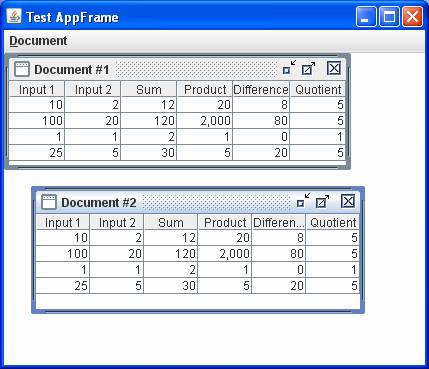The width and height of the screenshot is (429, 369).
Task: Select Sum cell 30 in Document #2
Action: (171, 286)
